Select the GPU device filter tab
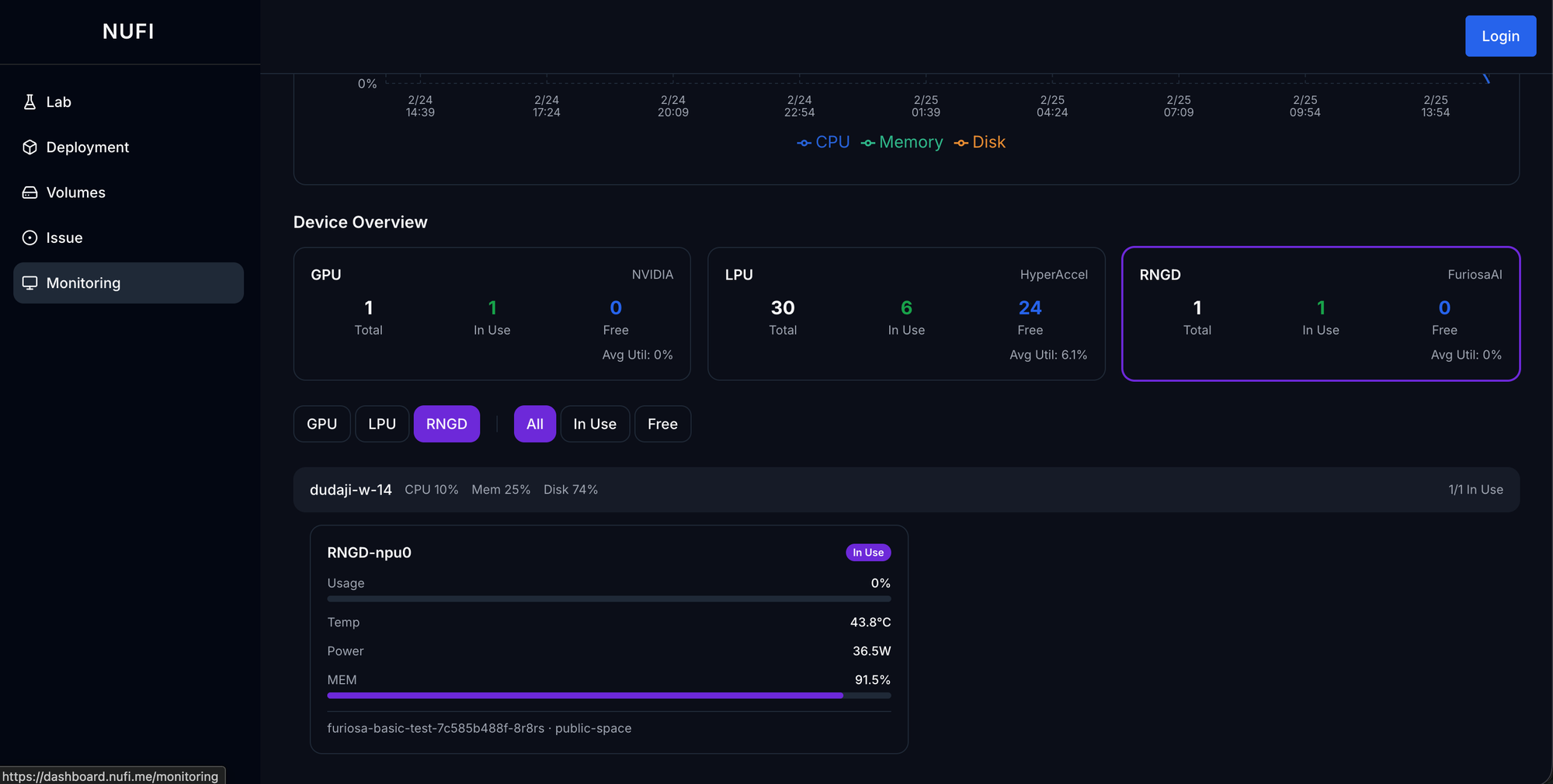This screenshot has width=1553, height=784. coord(321,424)
